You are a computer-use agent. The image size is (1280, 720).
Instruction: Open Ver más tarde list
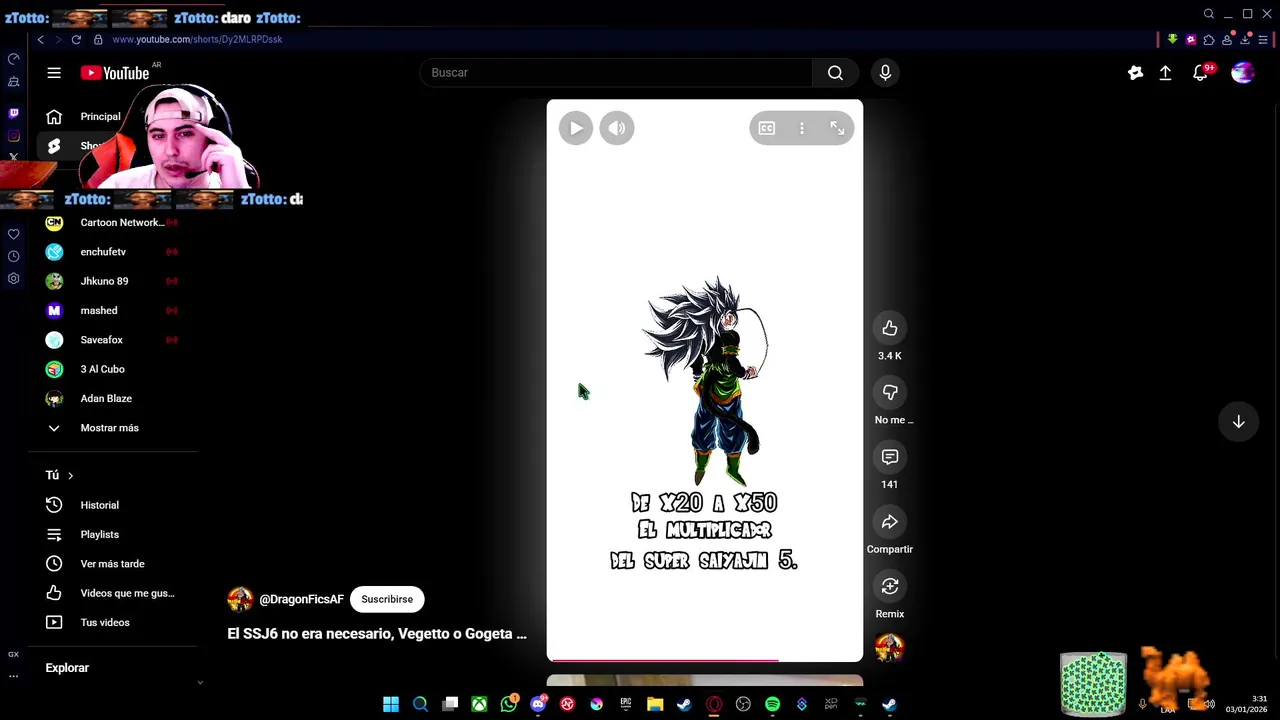click(113, 564)
